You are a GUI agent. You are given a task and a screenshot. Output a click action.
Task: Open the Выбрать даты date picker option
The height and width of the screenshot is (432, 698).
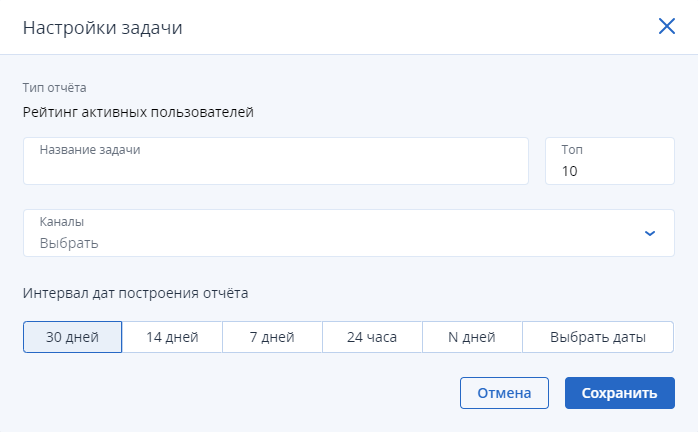click(598, 337)
